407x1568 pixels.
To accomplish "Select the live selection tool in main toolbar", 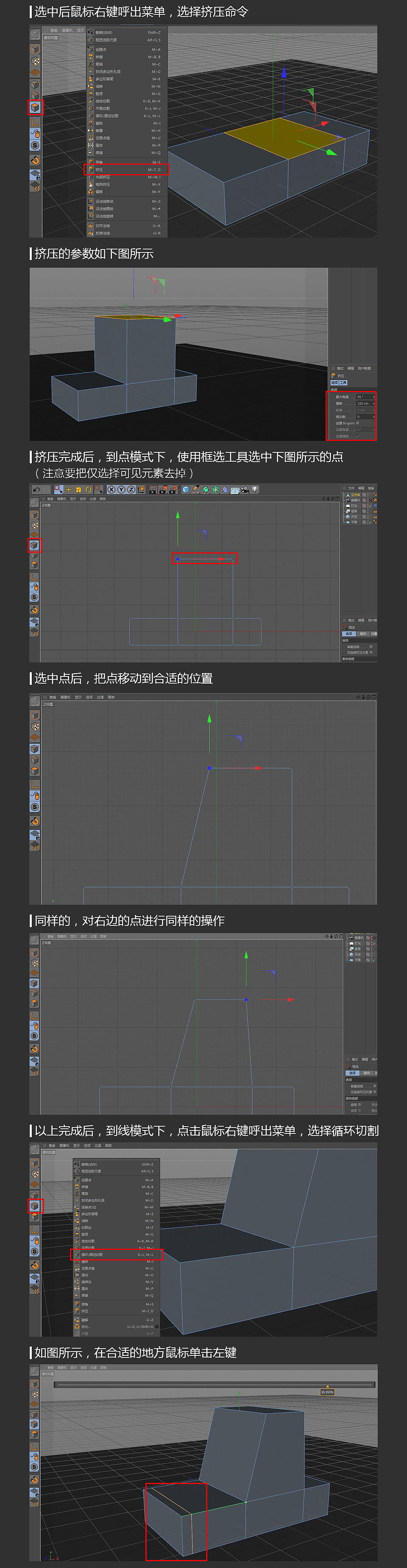I will coord(59,489).
